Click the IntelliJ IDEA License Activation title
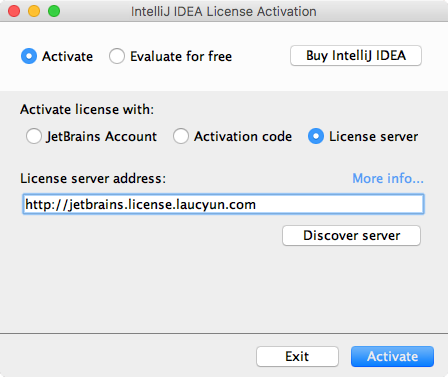448x377 pixels. coord(224,11)
